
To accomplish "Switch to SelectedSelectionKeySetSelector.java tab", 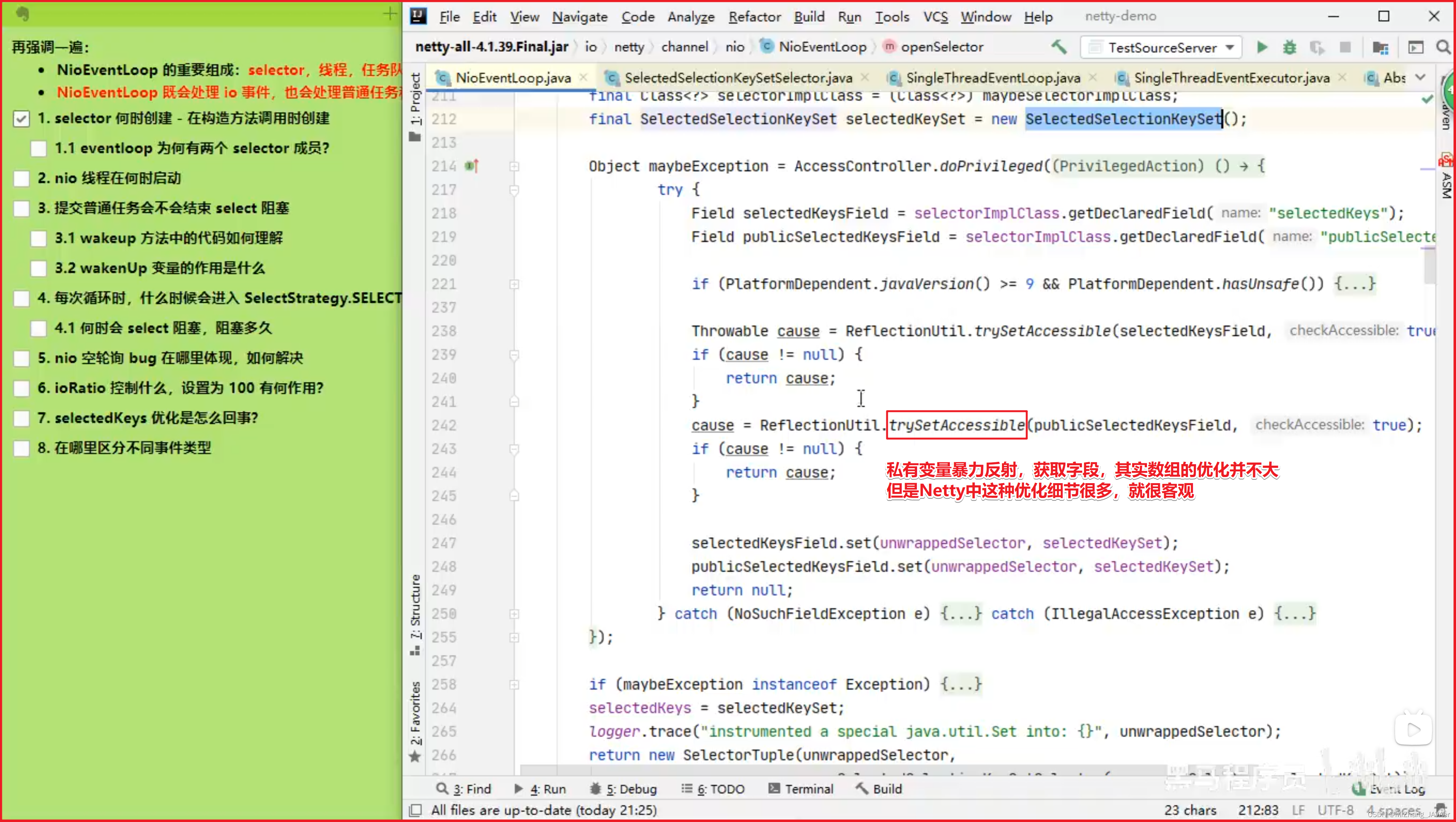I will [x=738, y=77].
